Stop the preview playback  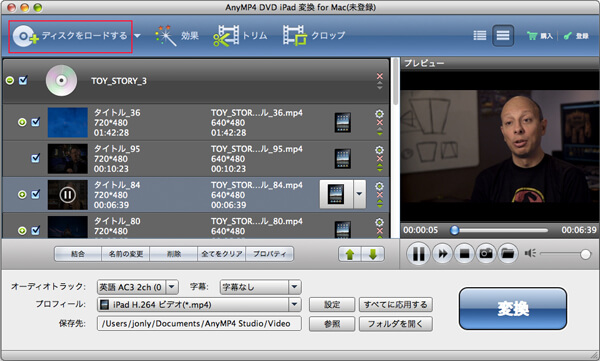(464, 253)
